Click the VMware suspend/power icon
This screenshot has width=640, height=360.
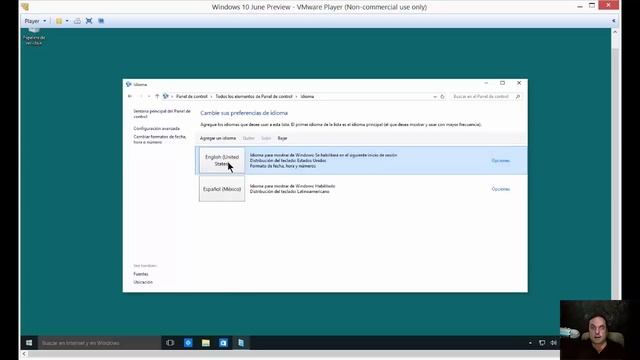point(59,21)
